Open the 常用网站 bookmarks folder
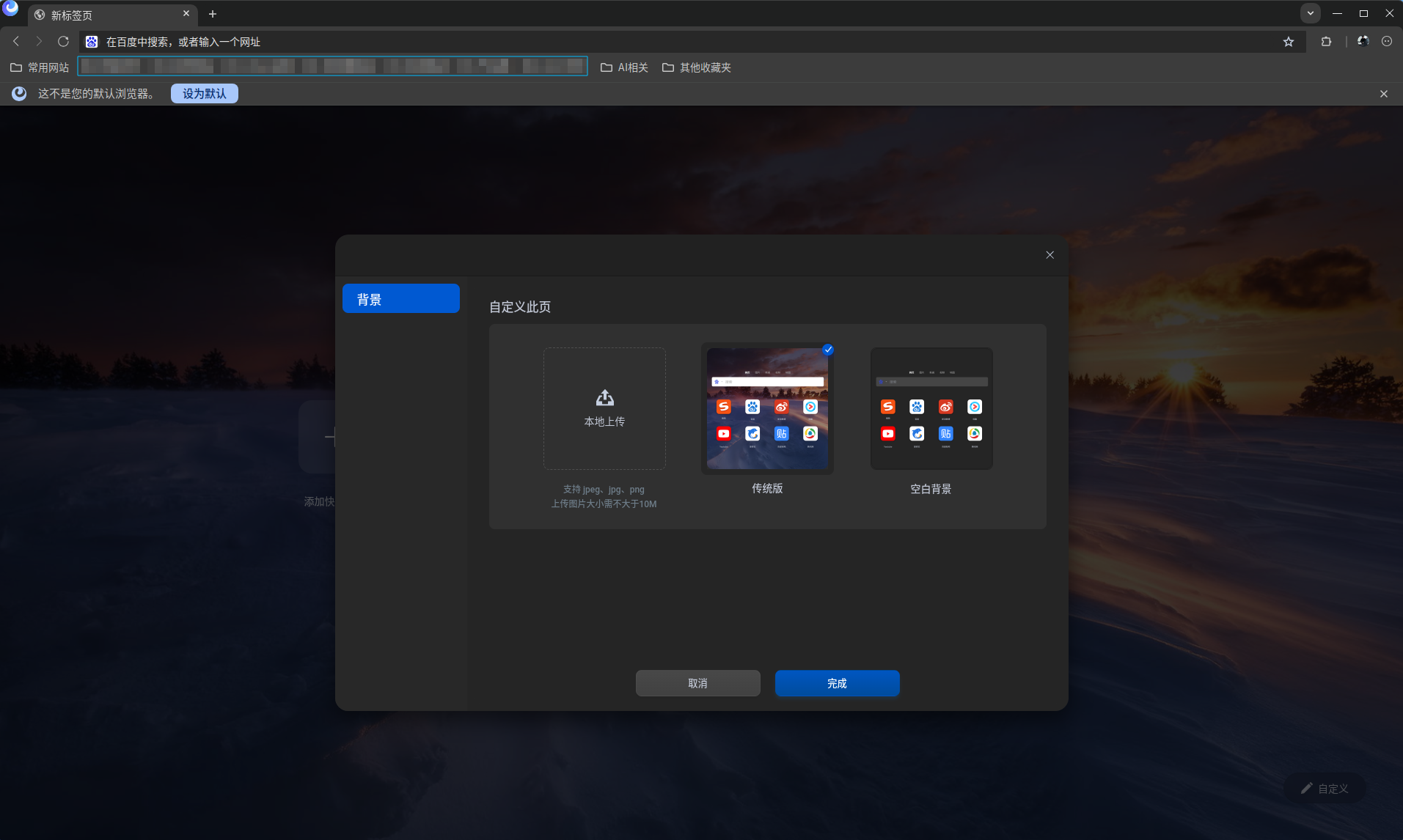The width and height of the screenshot is (1403, 840). (x=40, y=67)
